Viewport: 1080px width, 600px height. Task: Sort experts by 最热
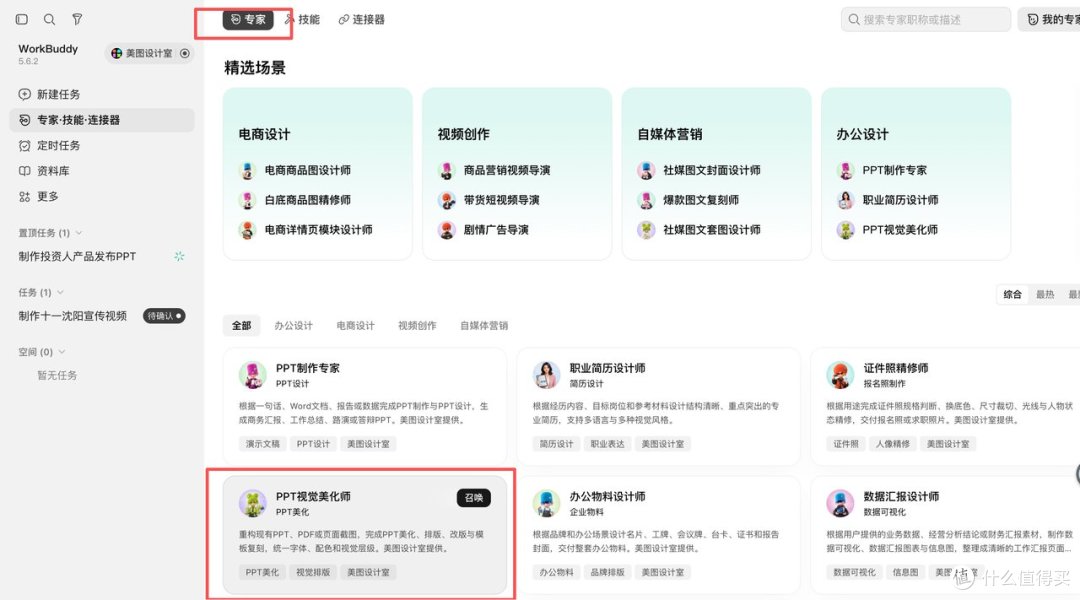pyautogui.click(x=1045, y=294)
